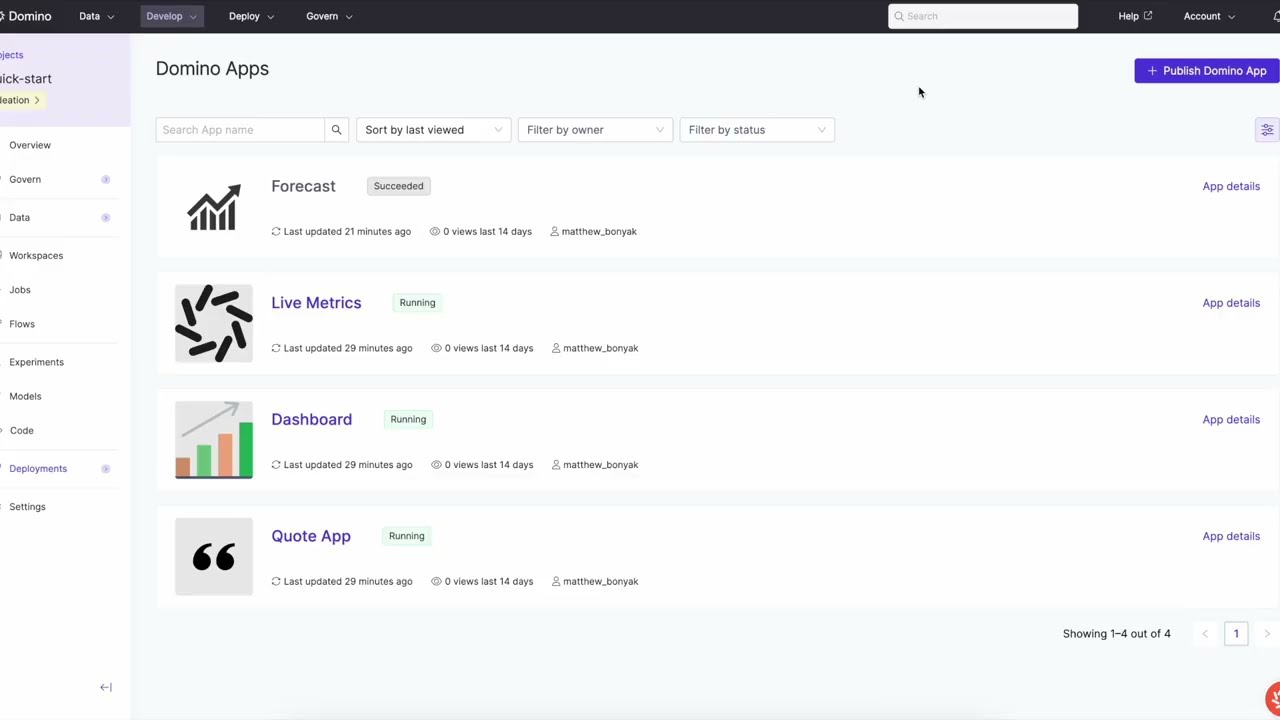Click the eye views icon in Forecast row
This screenshot has width=1280, height=720.
[x=435, y=231]
